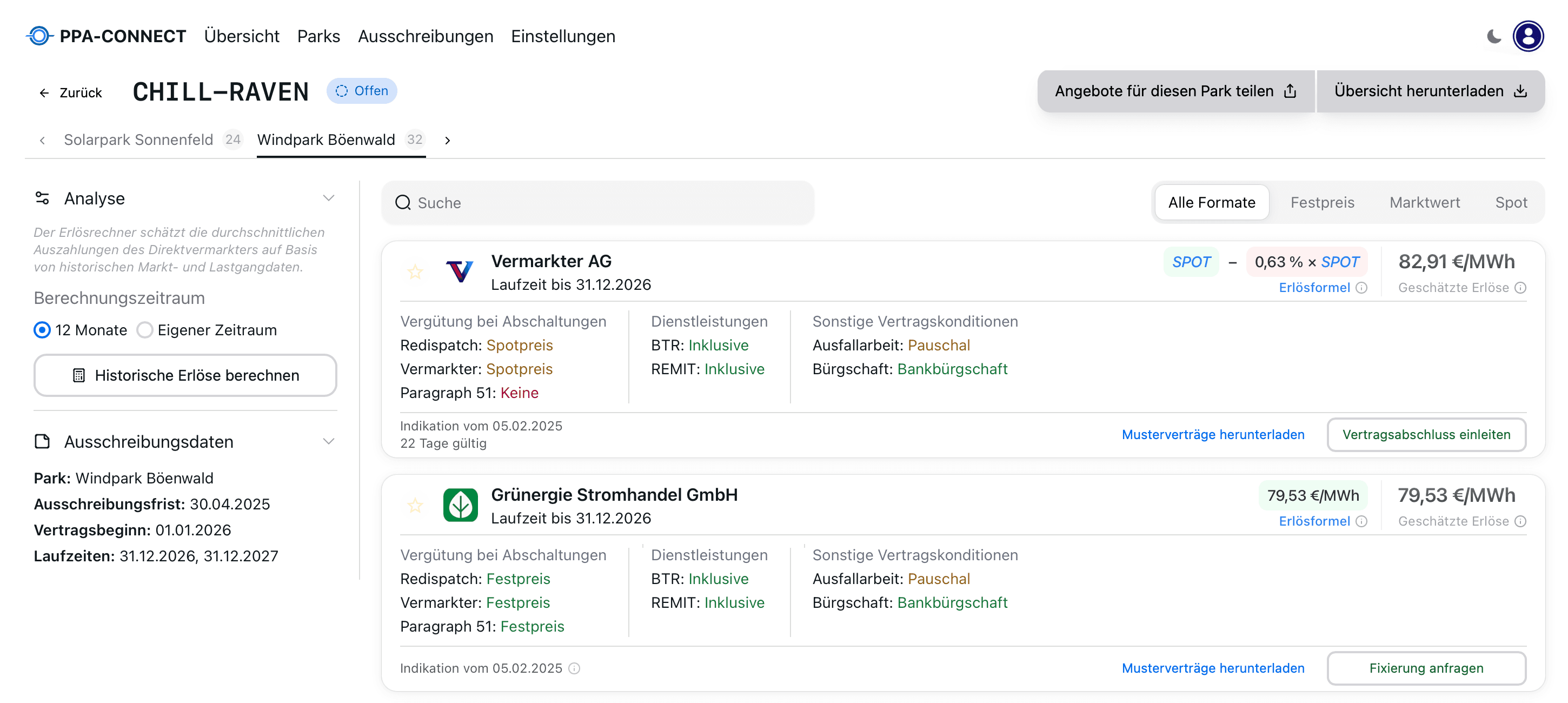Image resolution: width=1568 pixels, height=703 pixels.
Task: Click Fixierung anfragen button
Action: [1426, 668]
